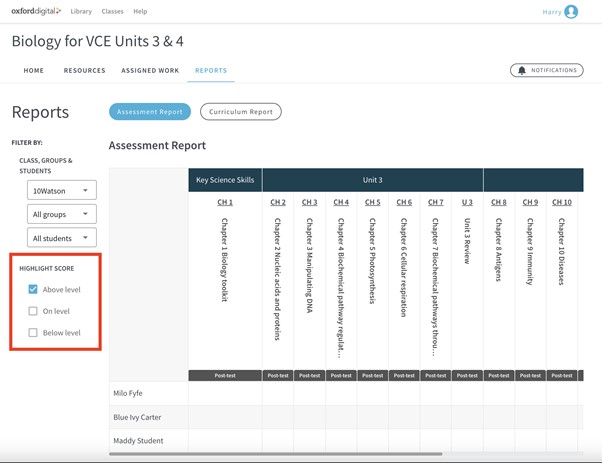Click the Oxford Digital logo

click(x=36, y=11)
